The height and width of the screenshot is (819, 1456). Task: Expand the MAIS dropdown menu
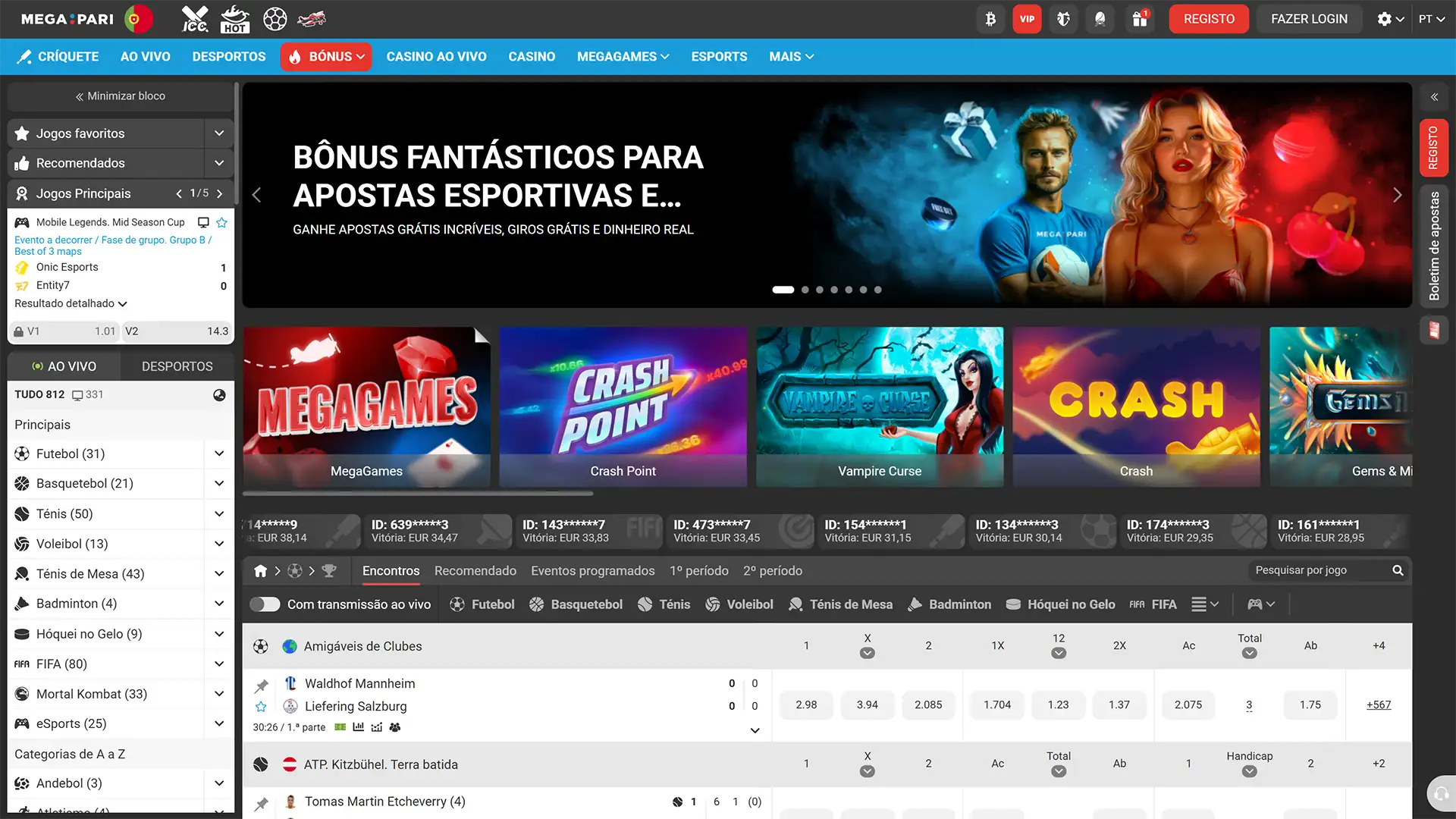tap(791, 57)
